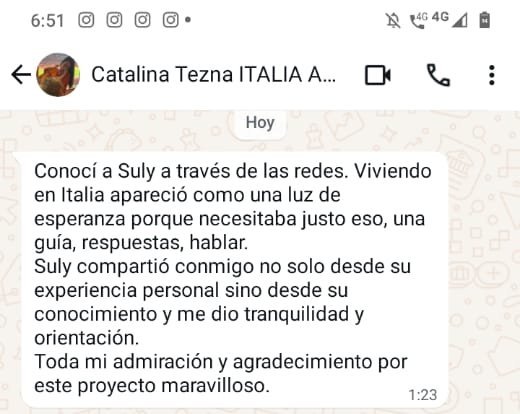Start a voice call with the phone icon

438,75
